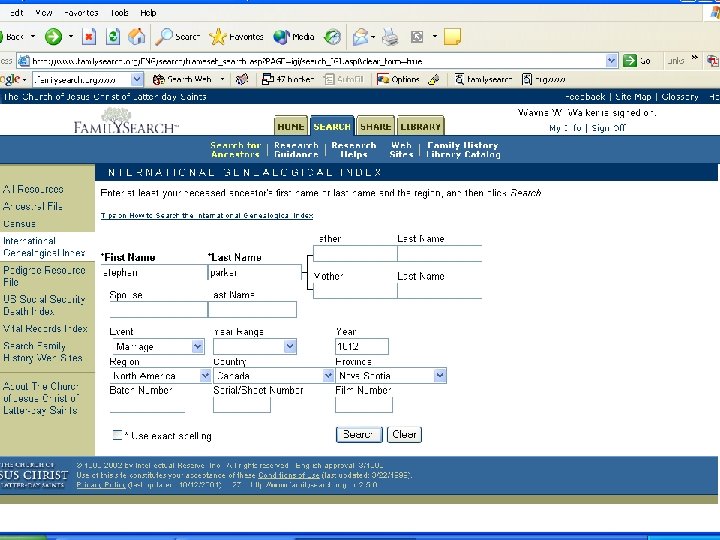Open Conditions of Use footer link
Screen dimensions: 720x540
tap(288, 475)
